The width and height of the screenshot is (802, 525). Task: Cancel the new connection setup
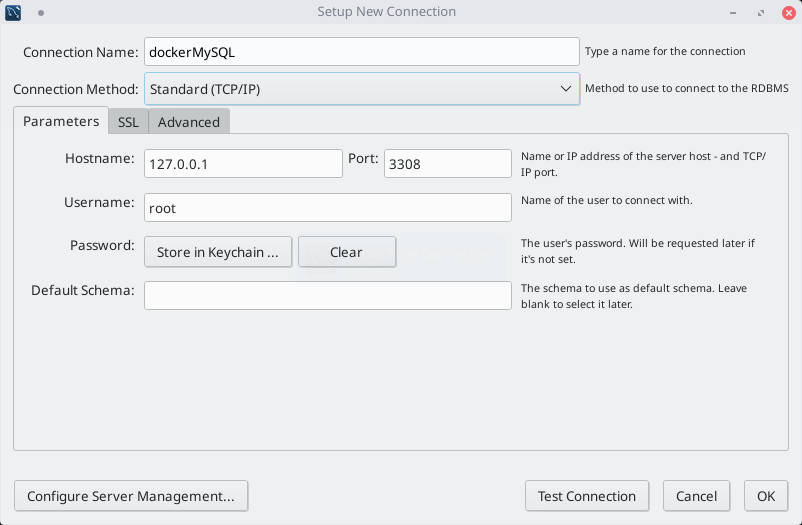[696, 496]
